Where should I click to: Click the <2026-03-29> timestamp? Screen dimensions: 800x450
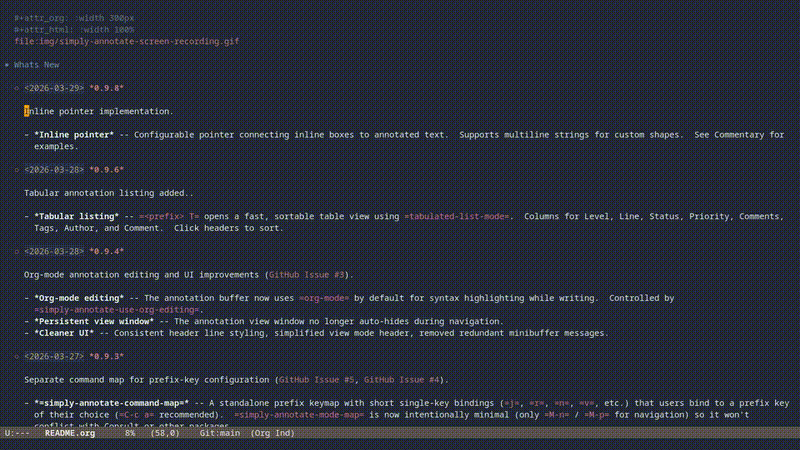pos(54,88)
